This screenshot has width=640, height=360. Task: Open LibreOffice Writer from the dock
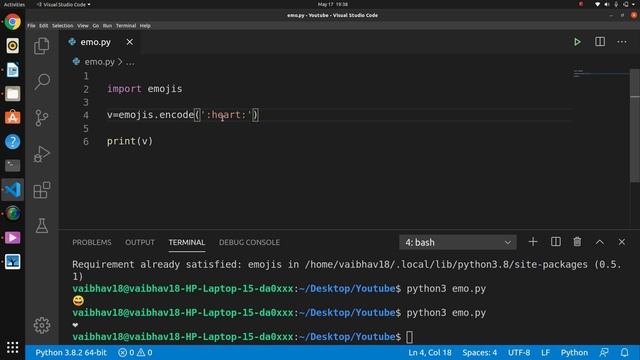point(13,70)
